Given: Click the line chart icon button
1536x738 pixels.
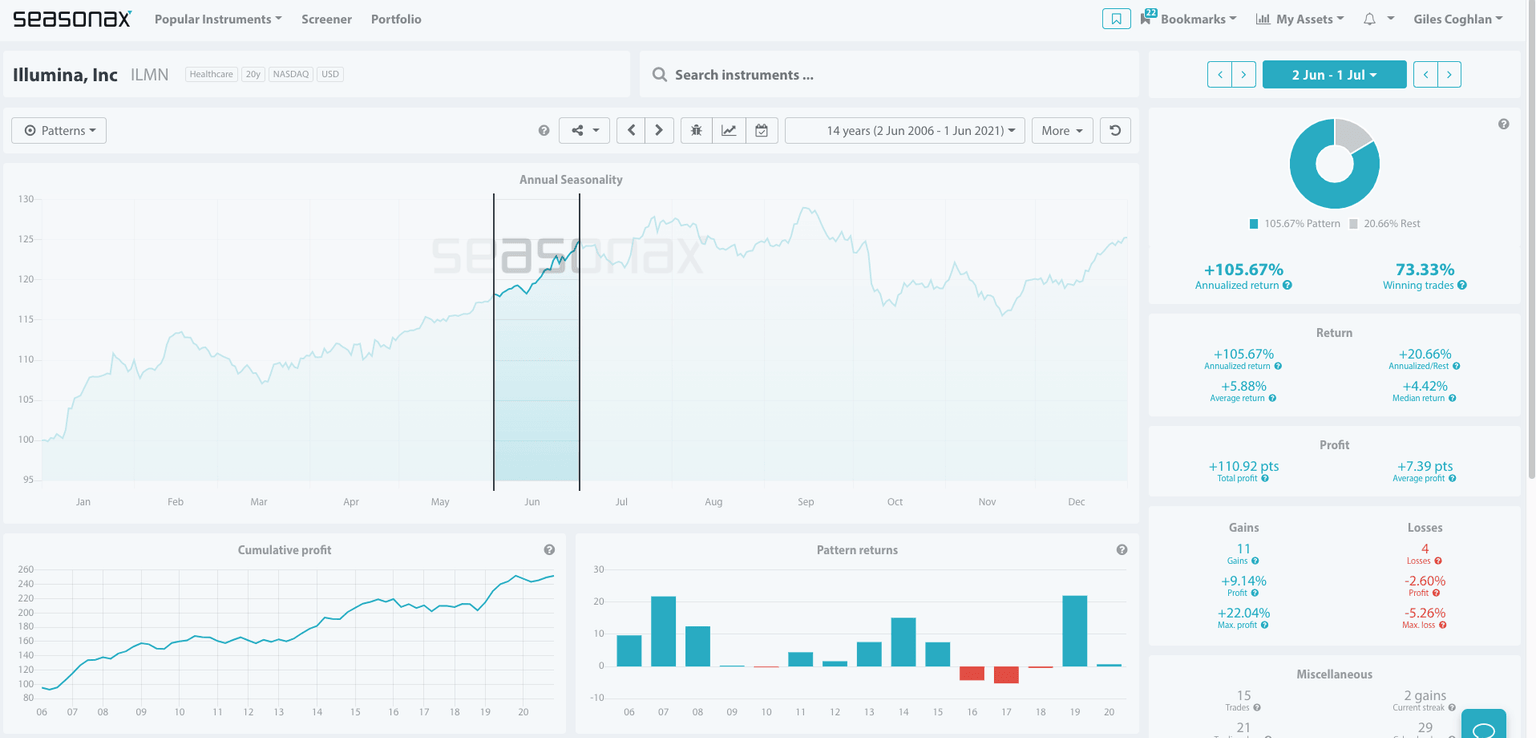Looking at the screenshot, I should point(729,131).
